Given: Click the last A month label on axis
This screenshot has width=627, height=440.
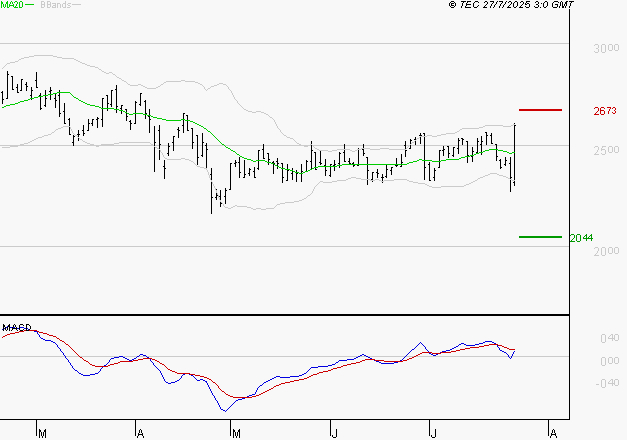Looking at the screenshot, I should click(x=553, y=433).
